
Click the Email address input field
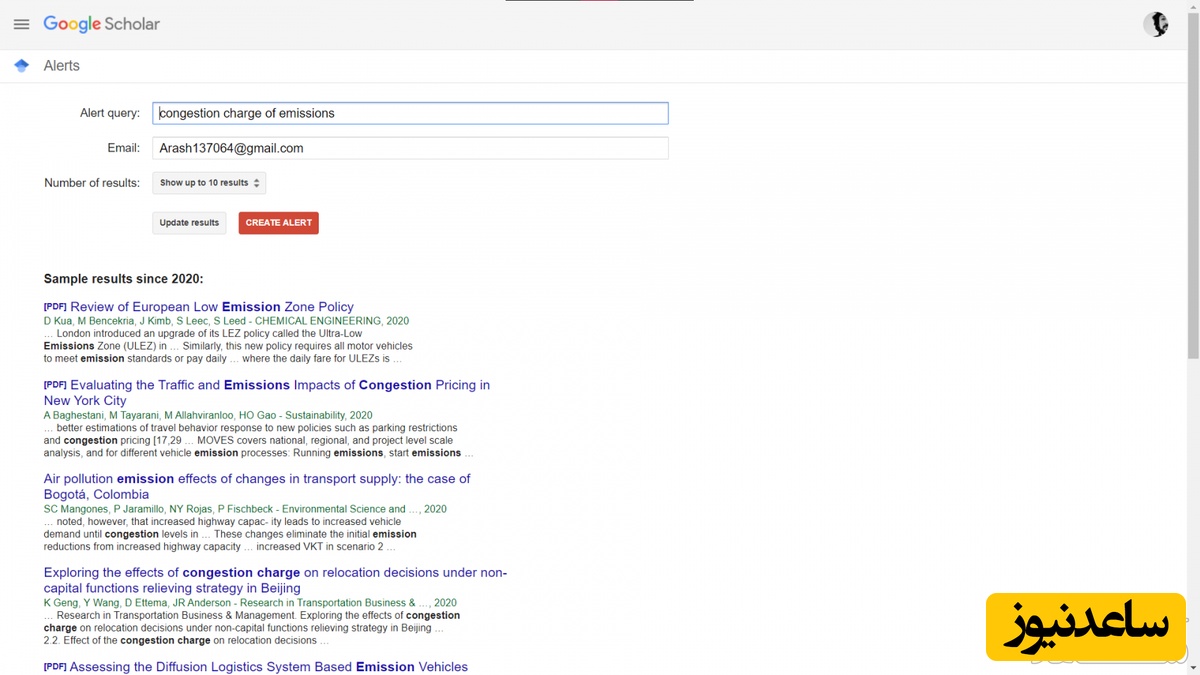[x=410, y=148]
